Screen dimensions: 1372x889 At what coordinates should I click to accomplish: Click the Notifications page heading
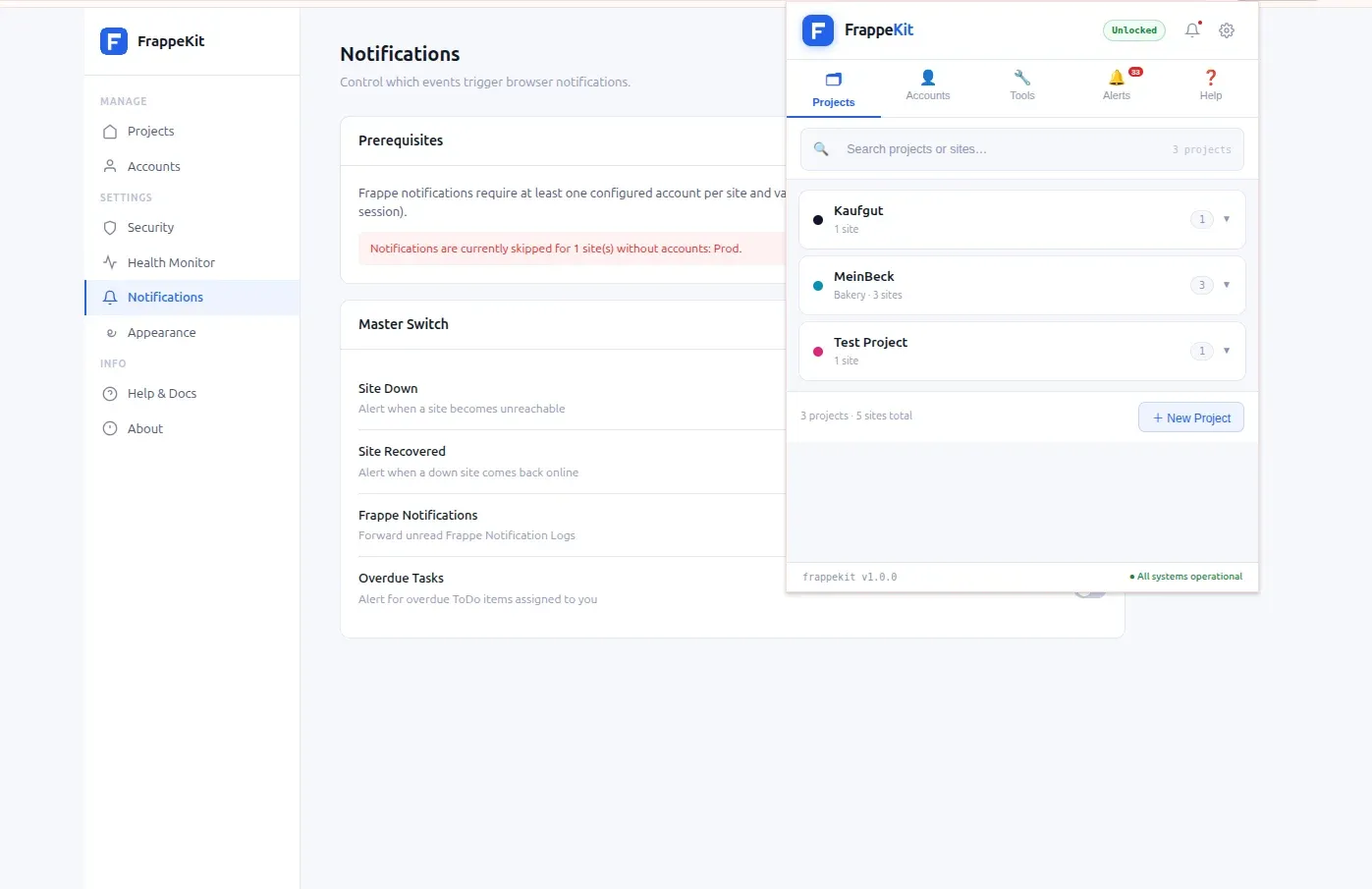point(400,54)
